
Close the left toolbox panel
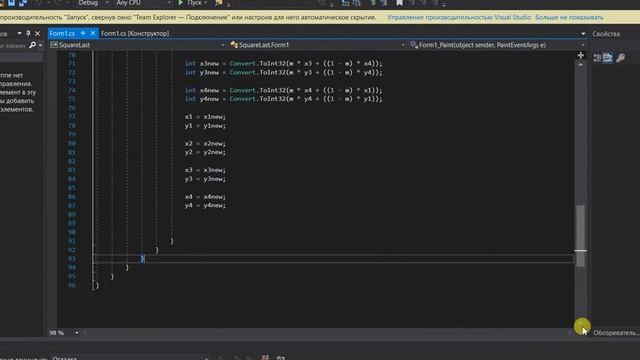pos(38,33)
